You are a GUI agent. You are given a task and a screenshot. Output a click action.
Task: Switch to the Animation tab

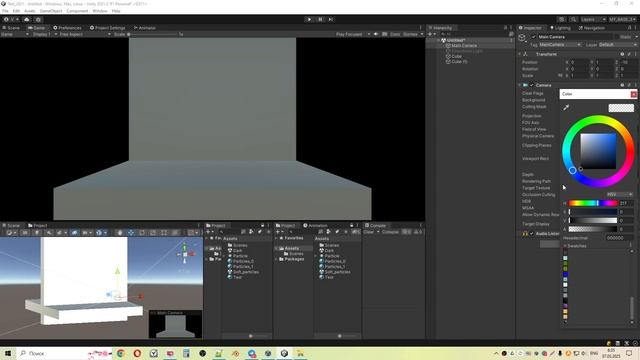tap(315, 225)
